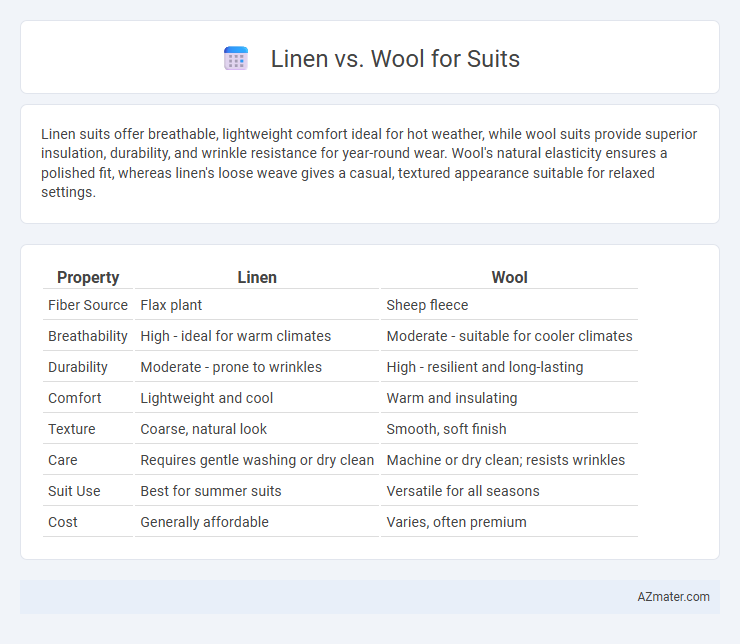Click the calendar icon beside the title
This screenshot has height=644, width=740.
click(x=236, y=59)
